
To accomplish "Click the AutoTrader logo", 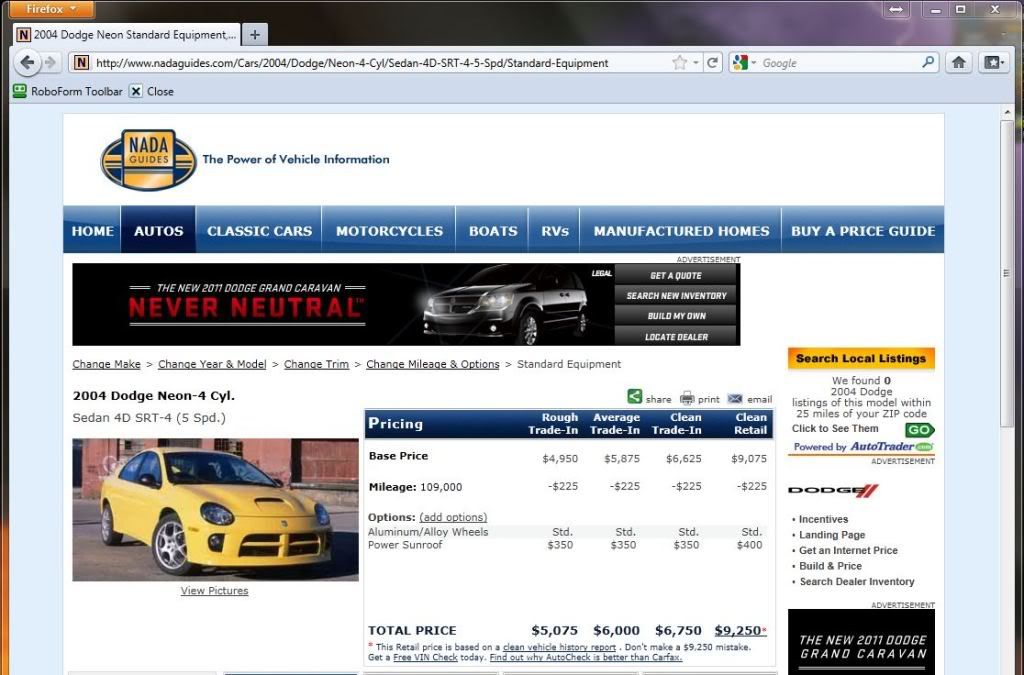I will 891,447.
